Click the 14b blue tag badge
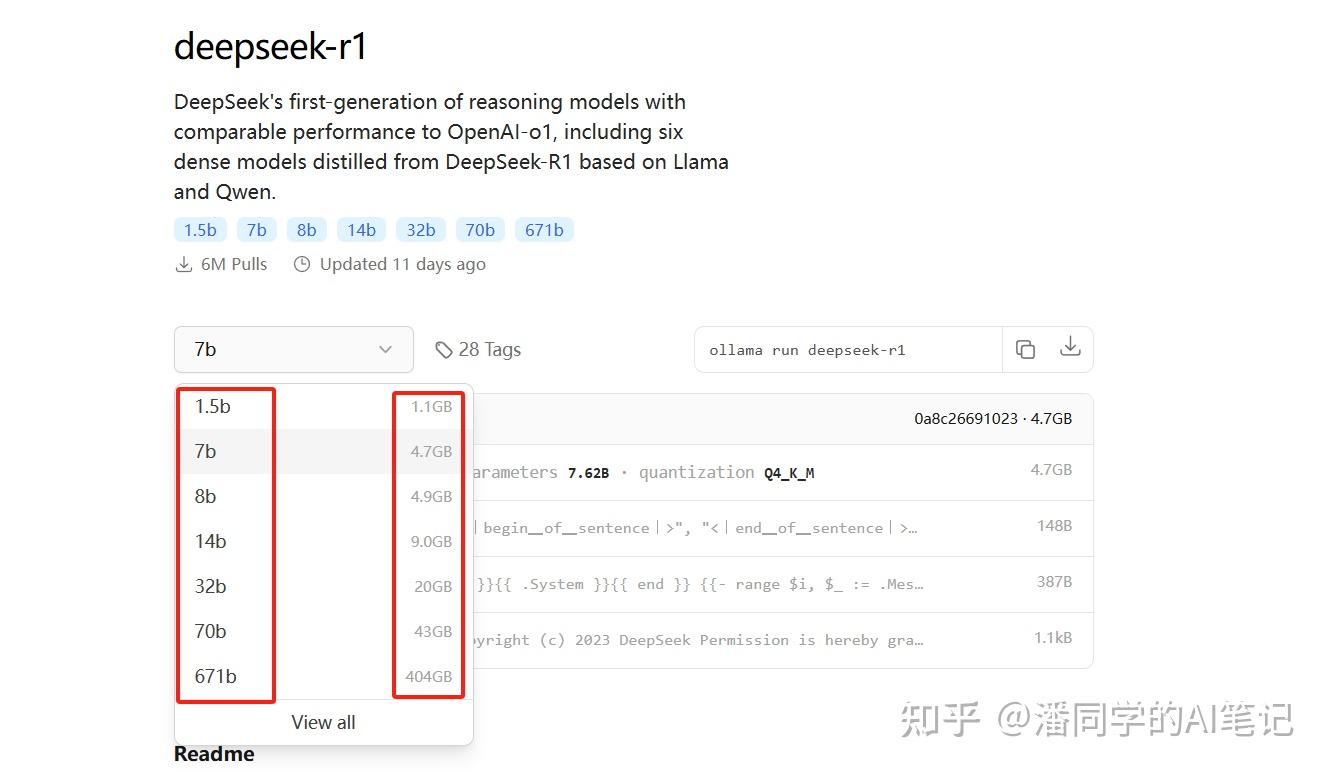Viewport: 1327px width, 772px height. coord(361,230)
